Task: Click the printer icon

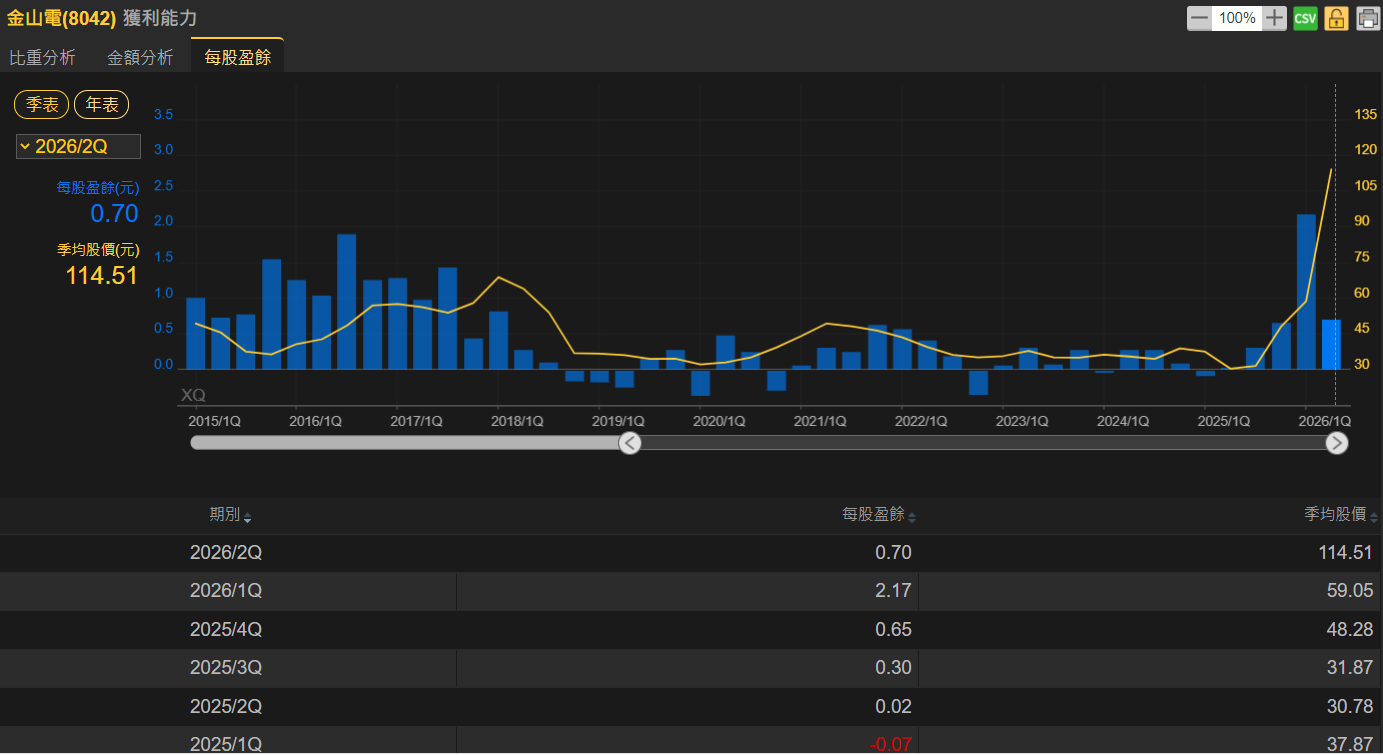Action: point(1367,18)
